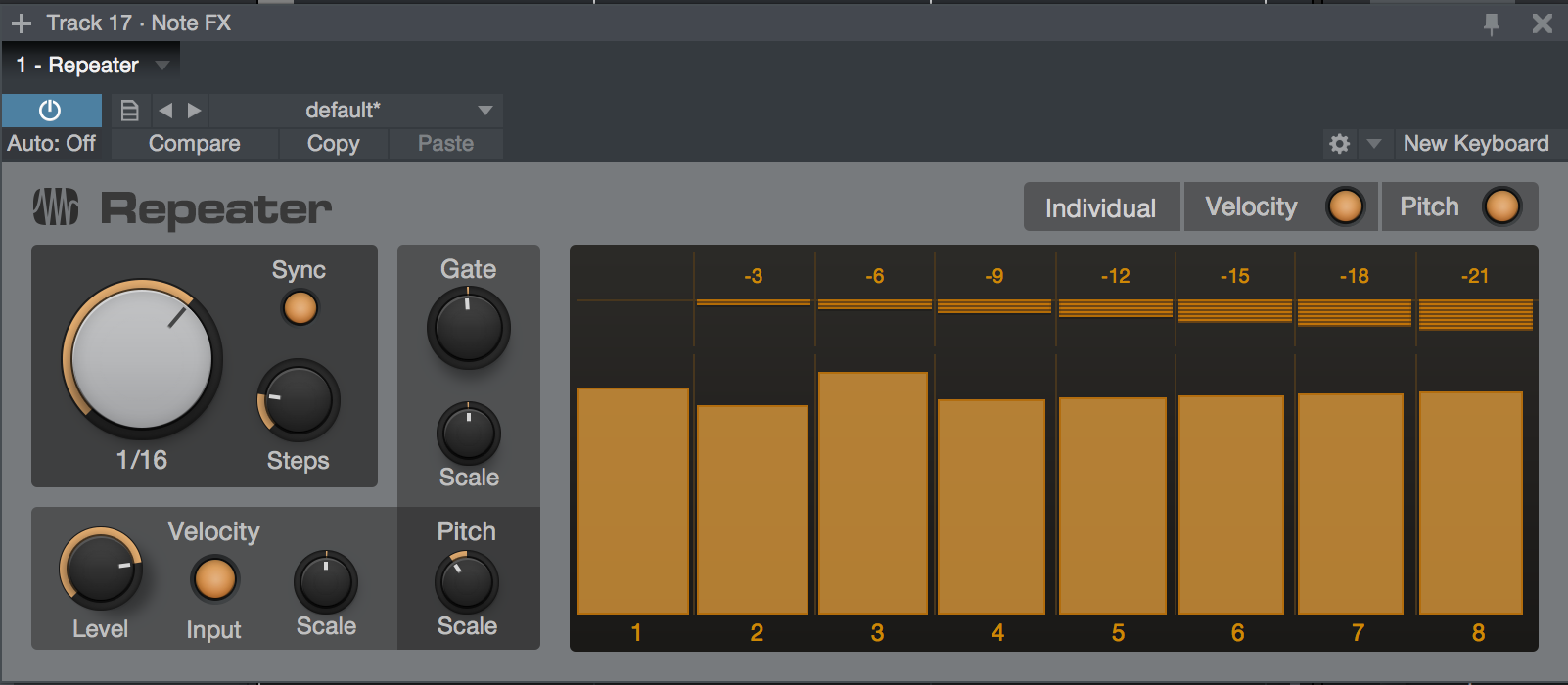Click the -9 pitch value of step 4
Screen dimensions: 1568x685
(993, 276)
